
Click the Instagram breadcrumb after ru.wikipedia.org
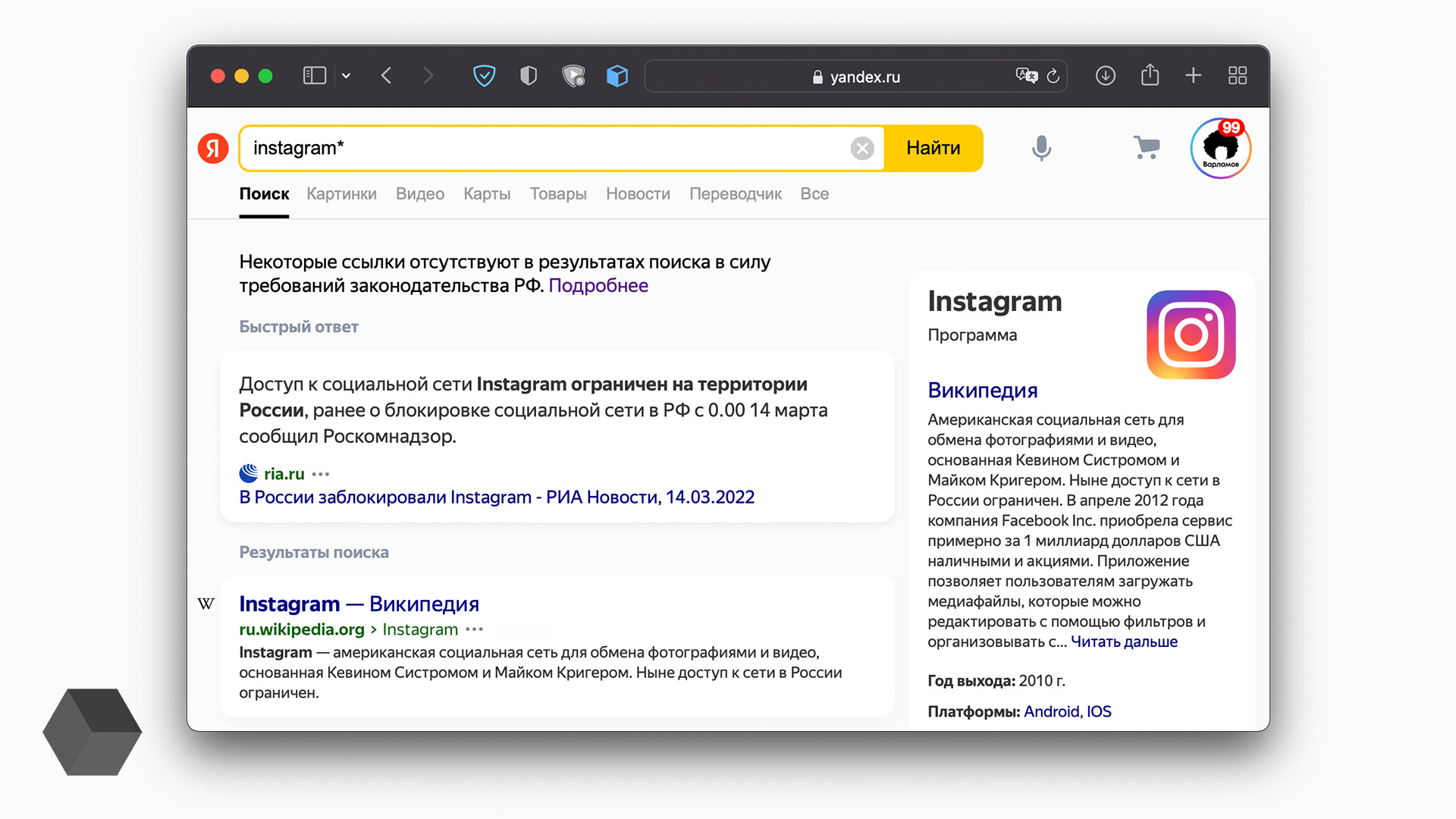(420, 629)
